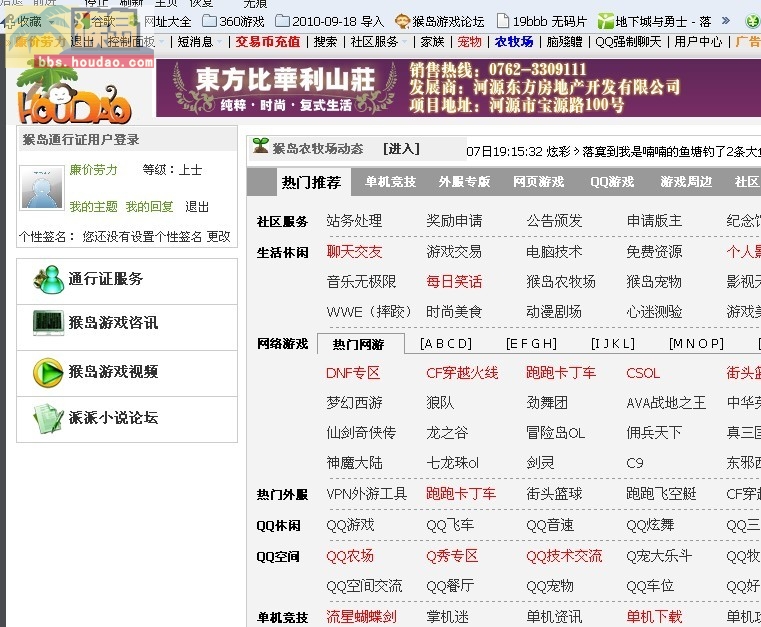761x627 pixels.
Task: Click 更改 to edit the signature
Action: coord(218,236)
